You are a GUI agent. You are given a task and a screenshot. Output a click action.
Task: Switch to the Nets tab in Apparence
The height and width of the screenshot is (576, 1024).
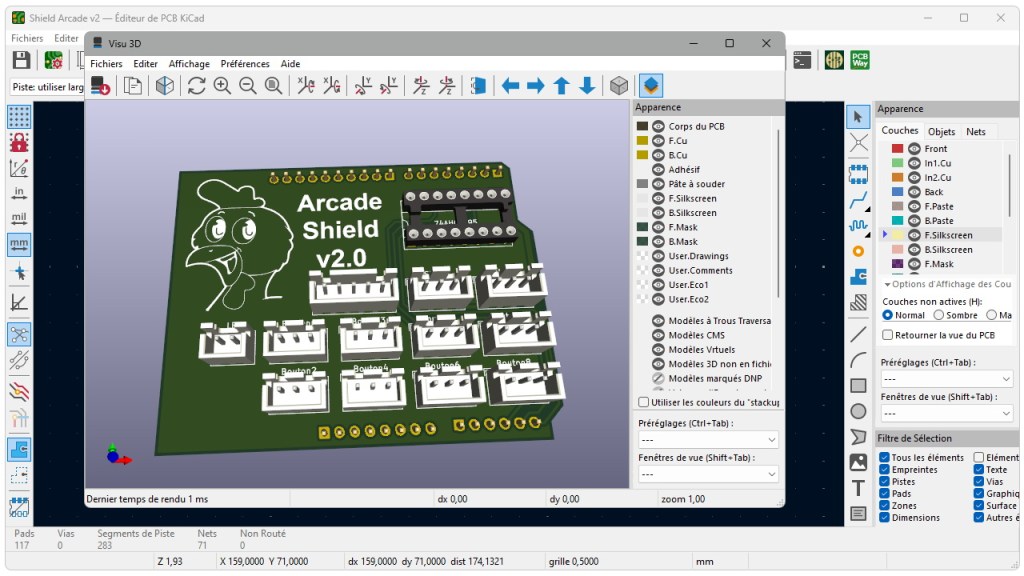click(975, 131)
